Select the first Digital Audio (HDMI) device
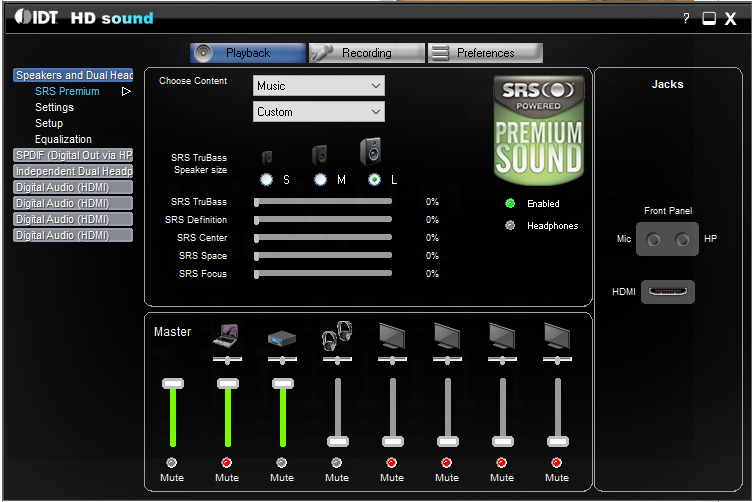 pos(73,187)
